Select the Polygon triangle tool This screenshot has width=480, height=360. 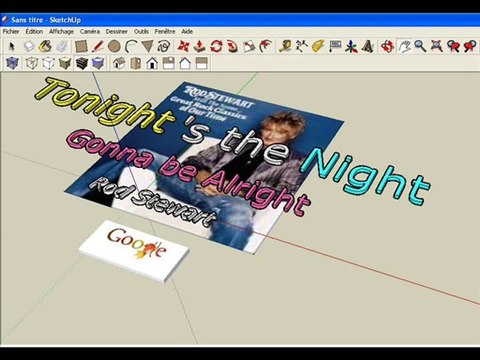[147, 46]
